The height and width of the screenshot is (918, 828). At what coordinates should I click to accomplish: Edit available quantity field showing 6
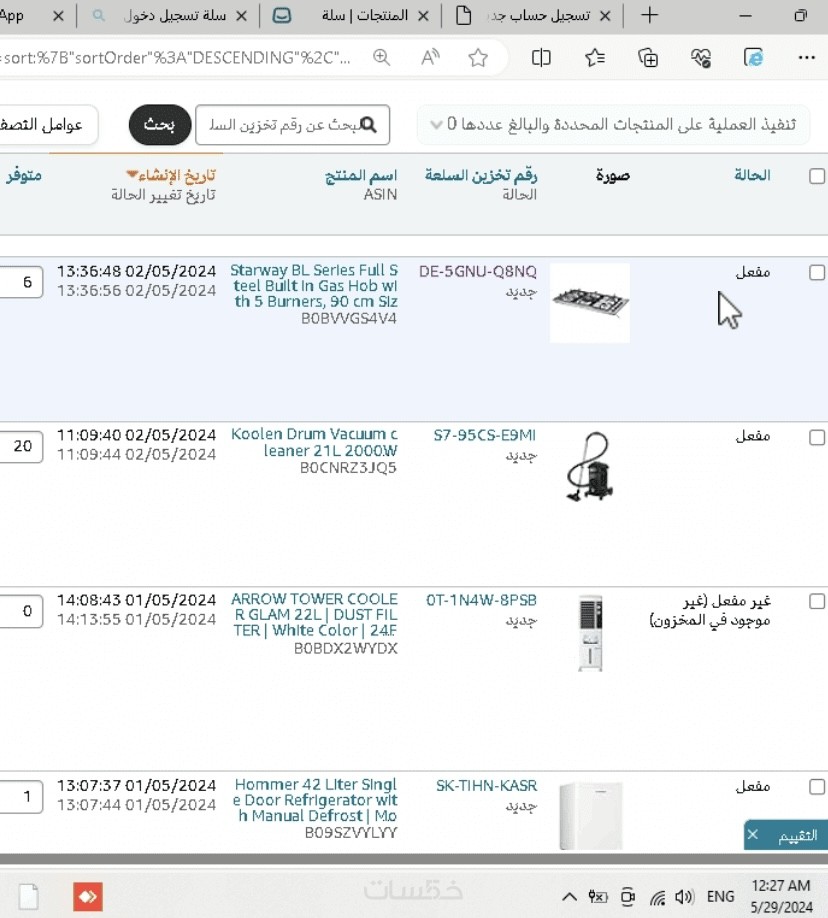pos(21,282)
